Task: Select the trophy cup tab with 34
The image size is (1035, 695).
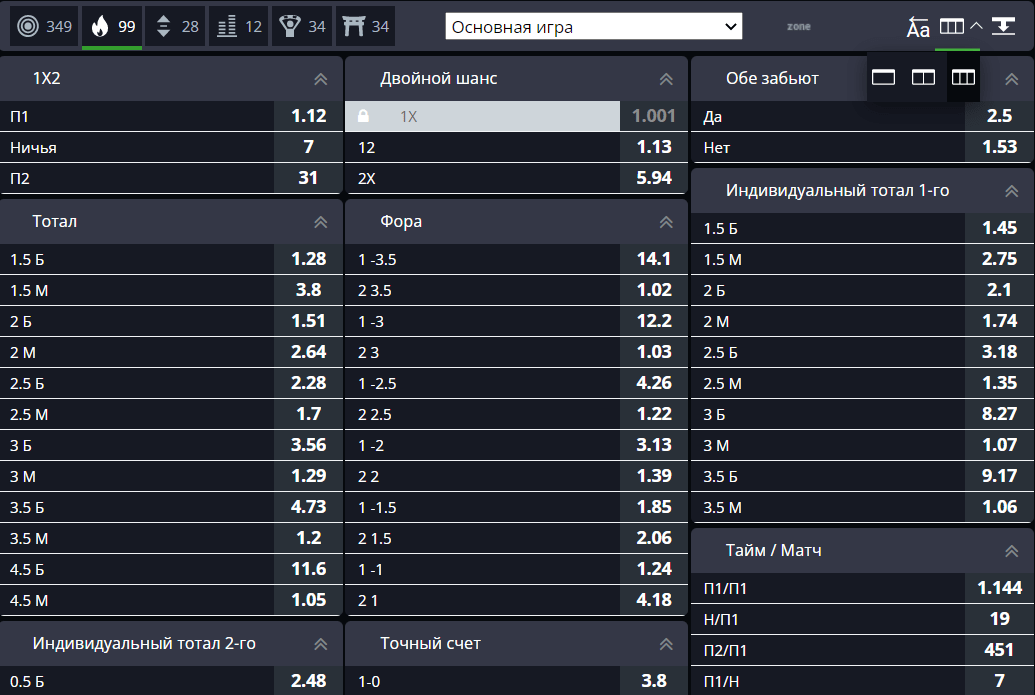Action: click(x=302, y=26)
